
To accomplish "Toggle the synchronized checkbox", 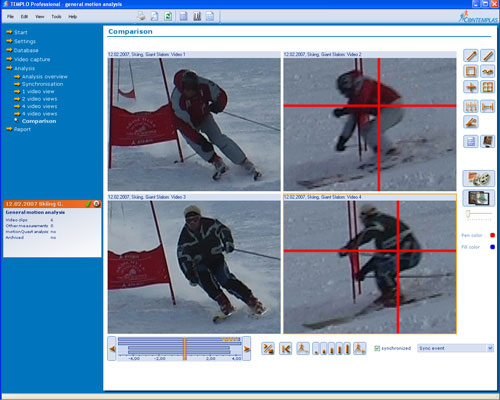I will click(x=377, y=348).
